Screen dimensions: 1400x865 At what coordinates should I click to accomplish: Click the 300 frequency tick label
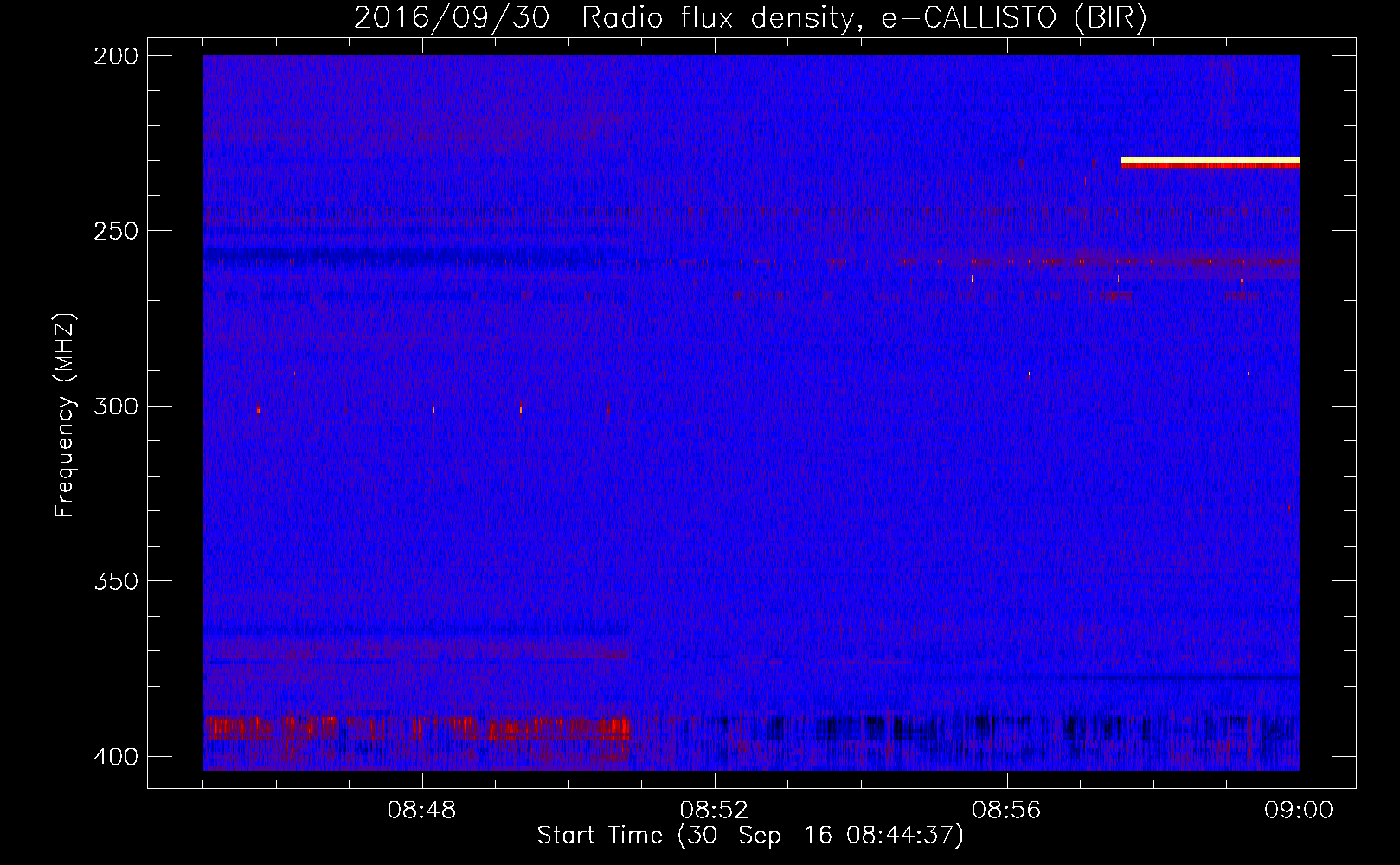coord(116,407)
